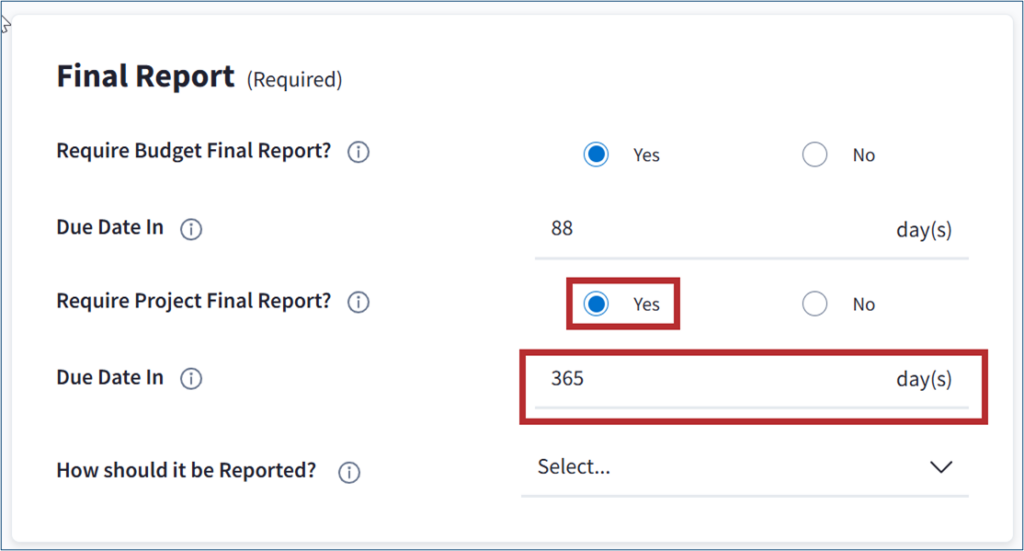This screenshot has width=1024, height=551.
Task: Open info icon next to second Due Date In
Action: pyautogui.click(x=191, y=379)
